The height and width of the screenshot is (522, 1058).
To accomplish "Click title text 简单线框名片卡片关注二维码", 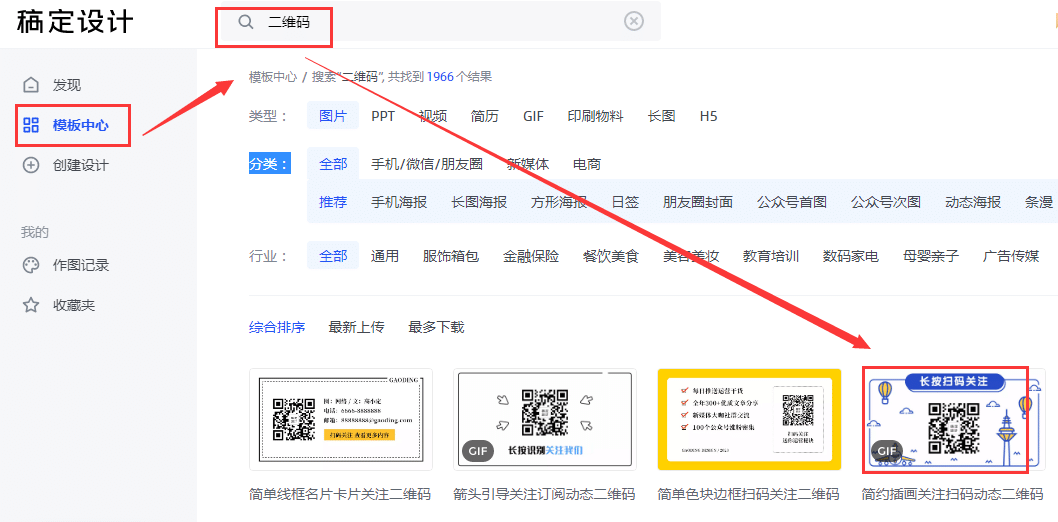I will pyautogui.click(x=340, y=494).
